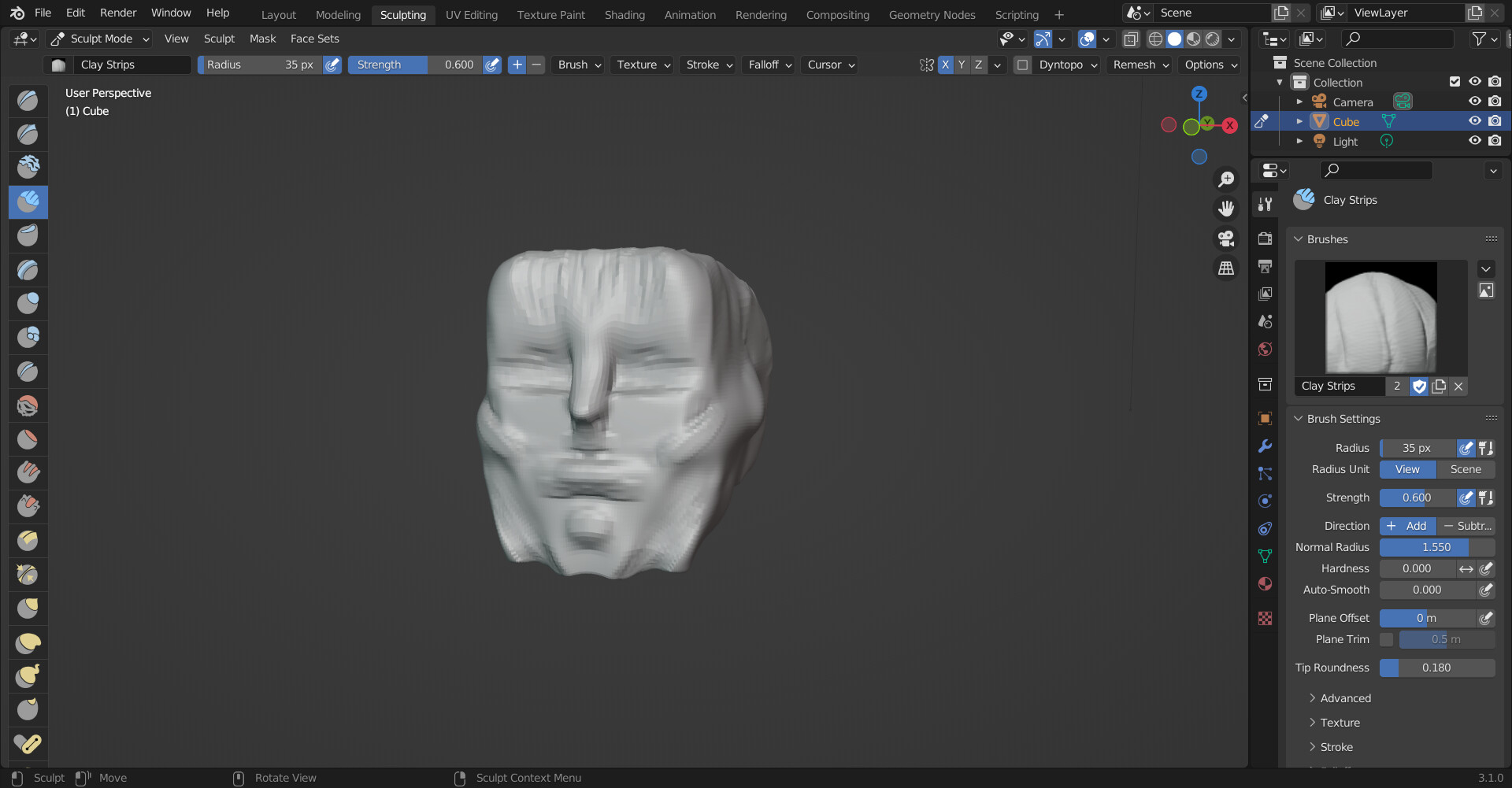Open the Render Properties tab
Screen dimensions: 1512x788
(x=1265, y=239)
